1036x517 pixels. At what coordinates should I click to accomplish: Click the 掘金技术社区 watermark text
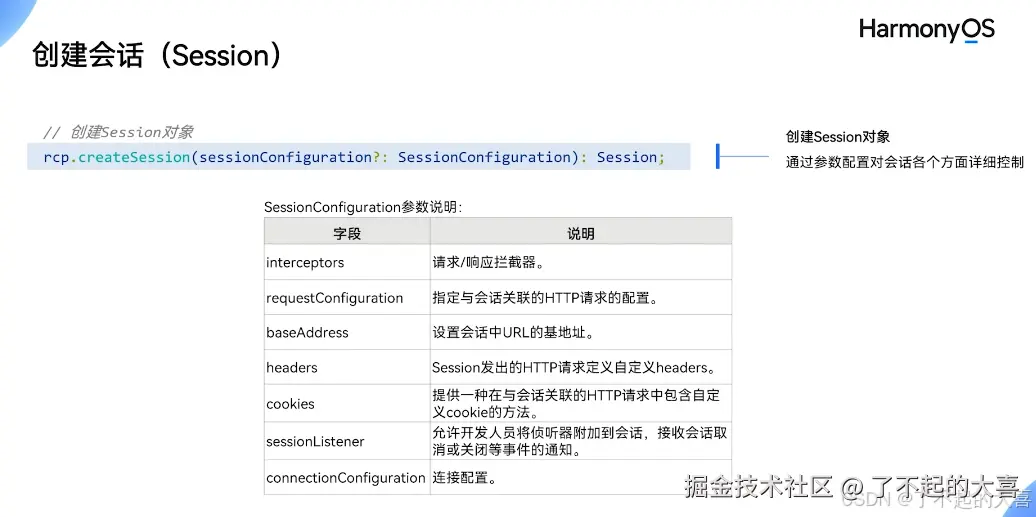click(760, 487)
